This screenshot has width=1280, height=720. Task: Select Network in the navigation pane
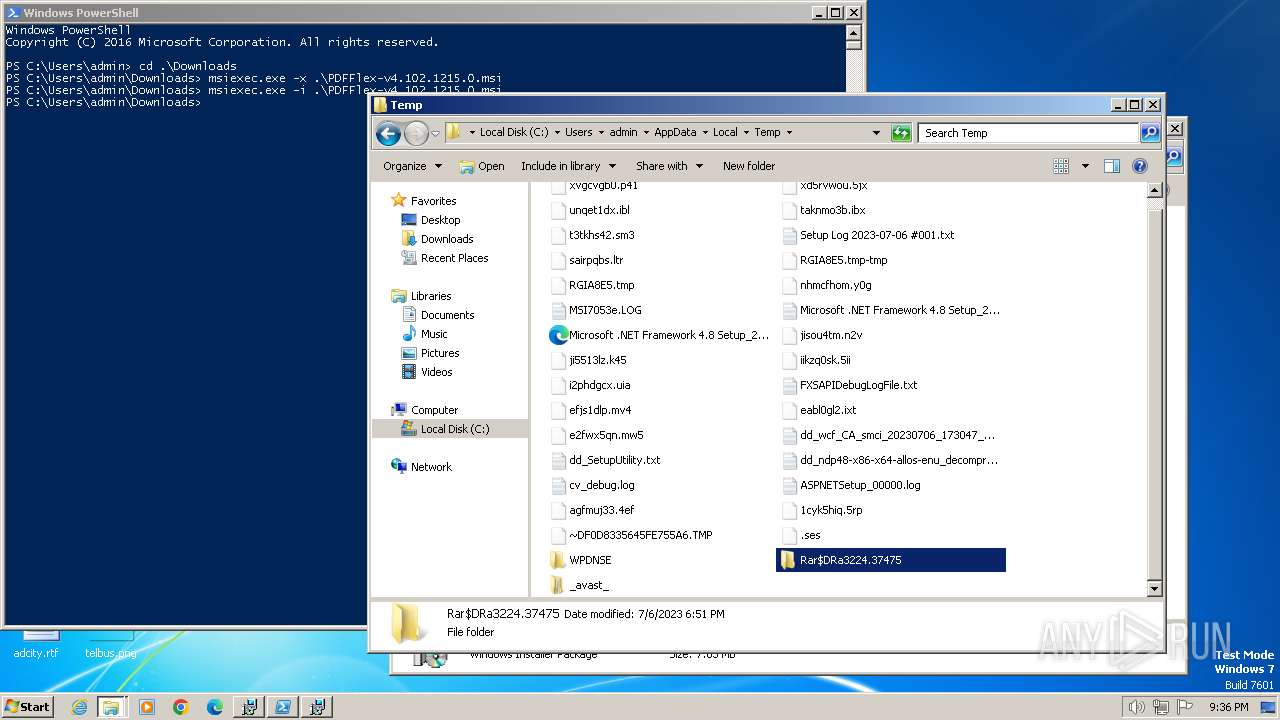coord(431,466)
